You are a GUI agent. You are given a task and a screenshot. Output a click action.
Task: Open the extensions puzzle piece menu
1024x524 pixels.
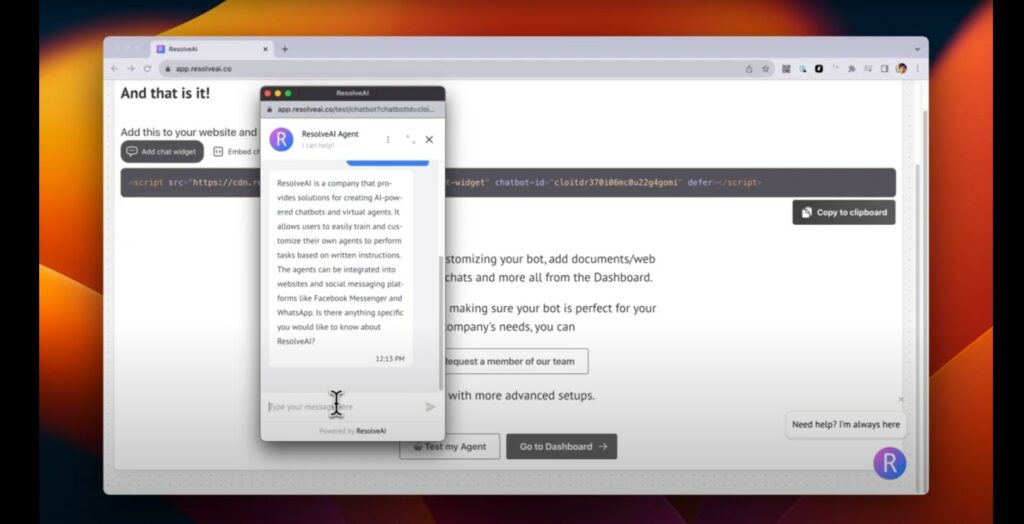[x=852, y=69]
